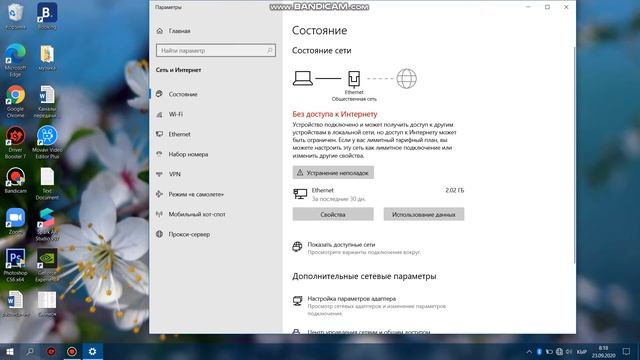This screenshot has height=360, width=640.
Task: Click the Bluetooth tray icon
Action: click(539, 351)
